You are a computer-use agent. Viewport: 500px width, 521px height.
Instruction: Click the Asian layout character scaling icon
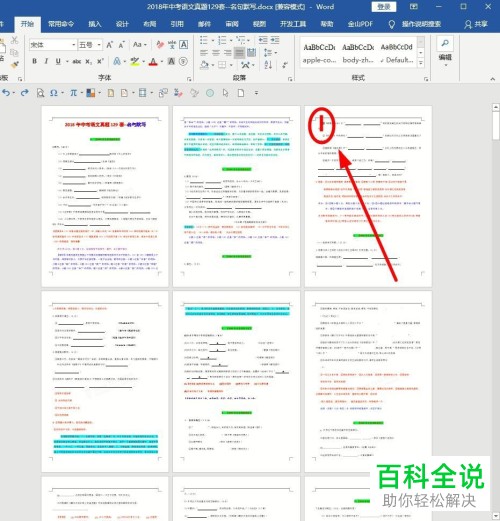(245, 65)
